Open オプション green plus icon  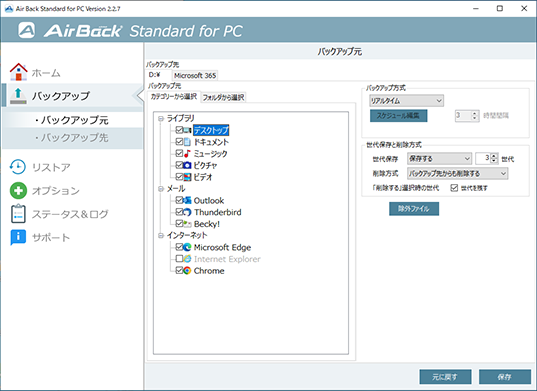18,190
